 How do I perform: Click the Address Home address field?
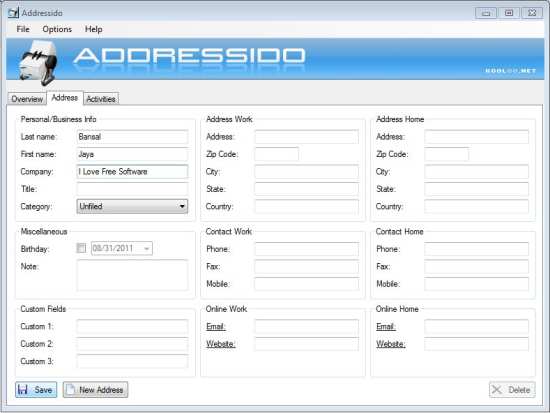(x=476, y=136)
